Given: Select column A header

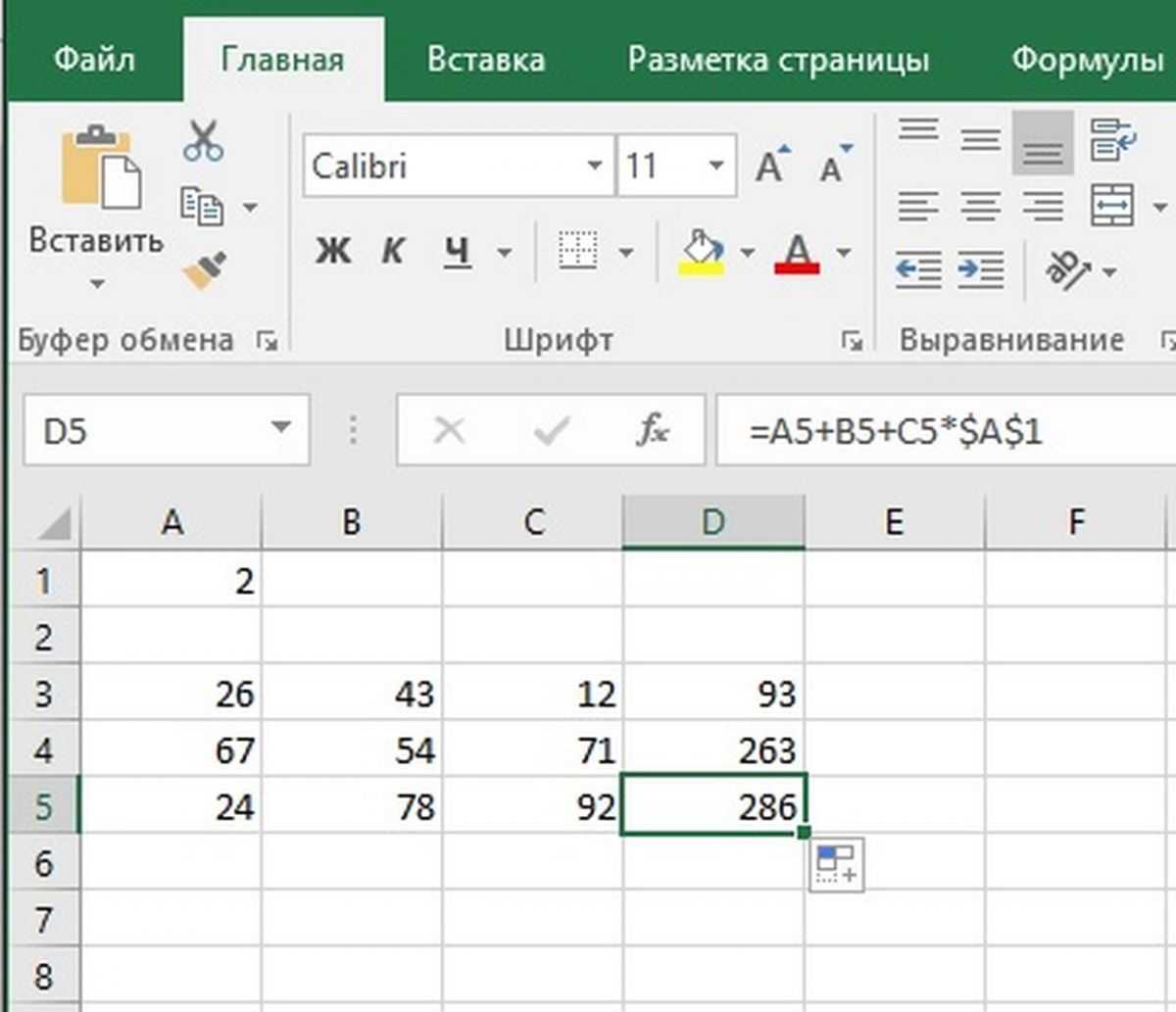Looking at the screenshot, I should 171,522.
